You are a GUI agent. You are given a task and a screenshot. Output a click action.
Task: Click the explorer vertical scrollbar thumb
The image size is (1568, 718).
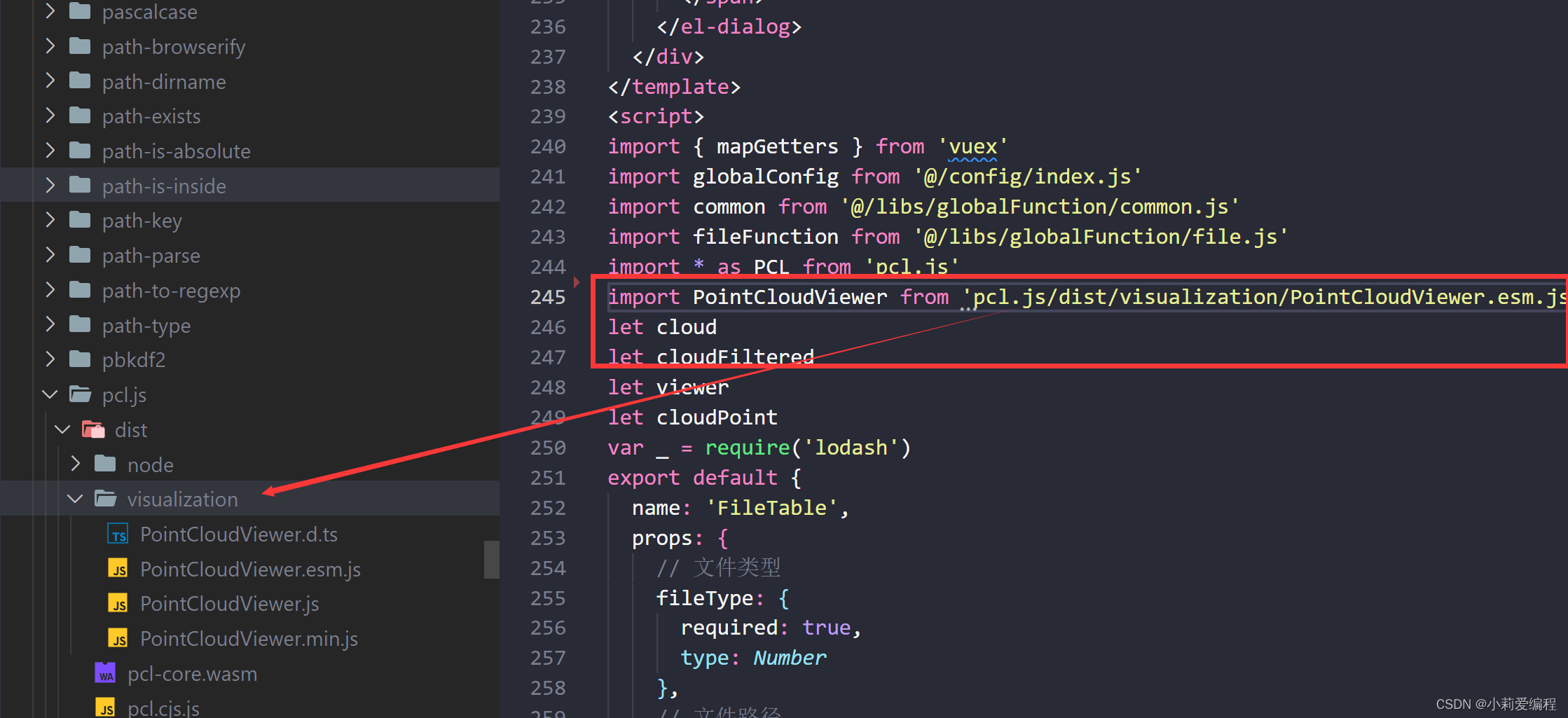click(x=492, y=560)
